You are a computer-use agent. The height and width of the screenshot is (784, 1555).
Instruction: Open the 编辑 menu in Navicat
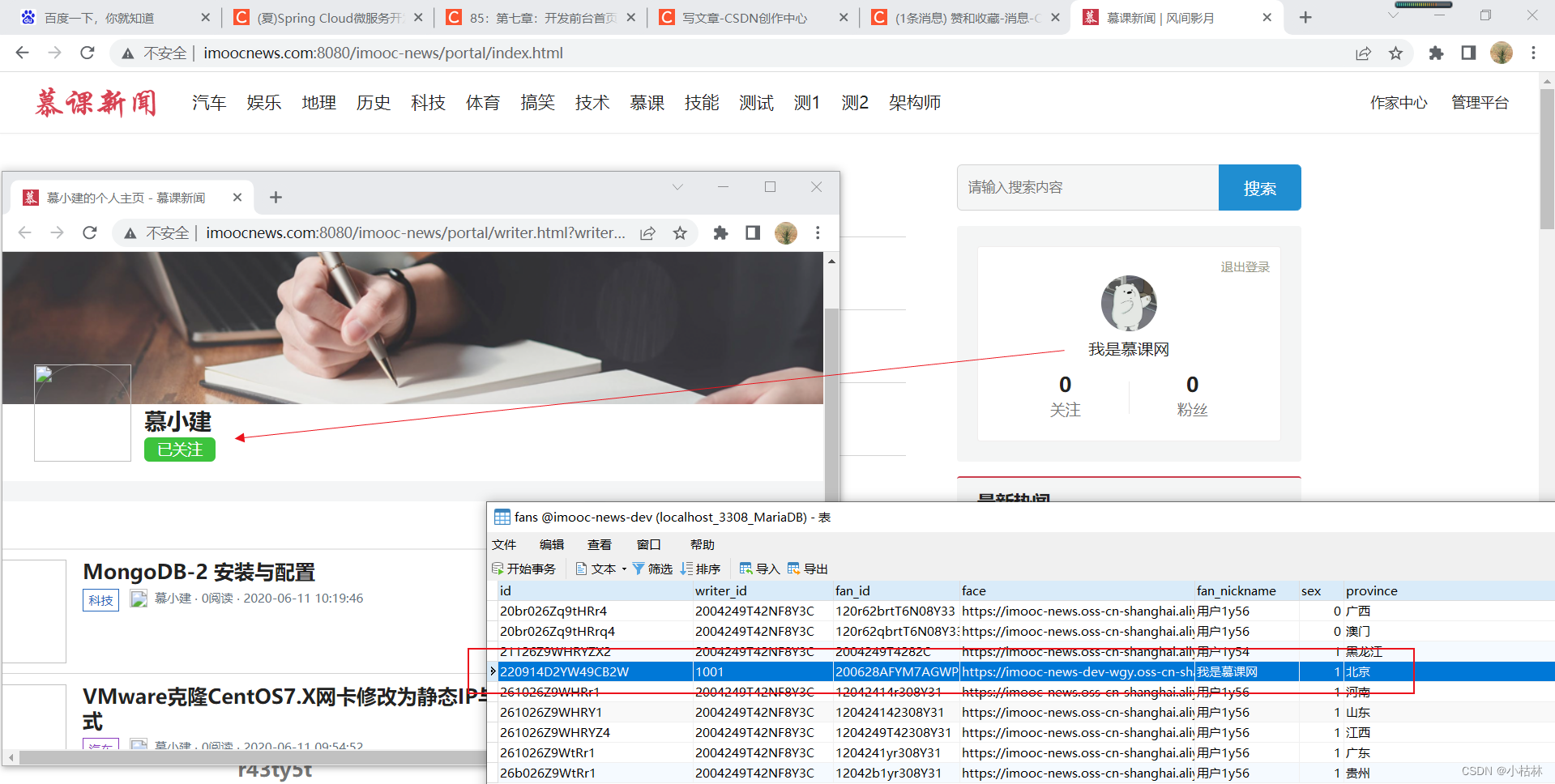click(552, 544)
